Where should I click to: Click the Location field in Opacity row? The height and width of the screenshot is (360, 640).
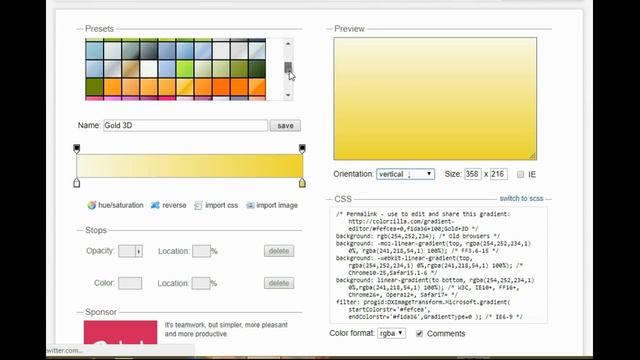[201, 251]
